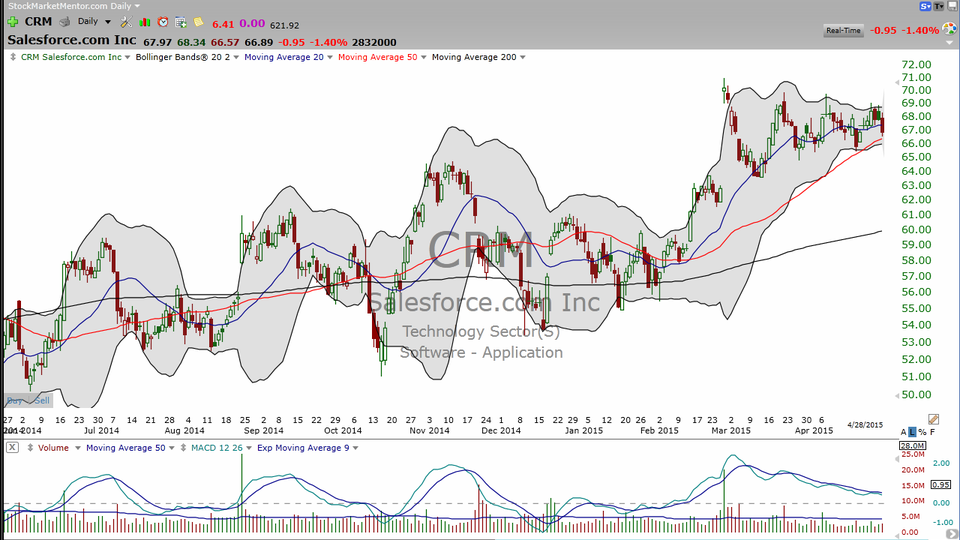Click the 2832000 volume figure
This screenshot has width=960, height=540.
[374, 42]
